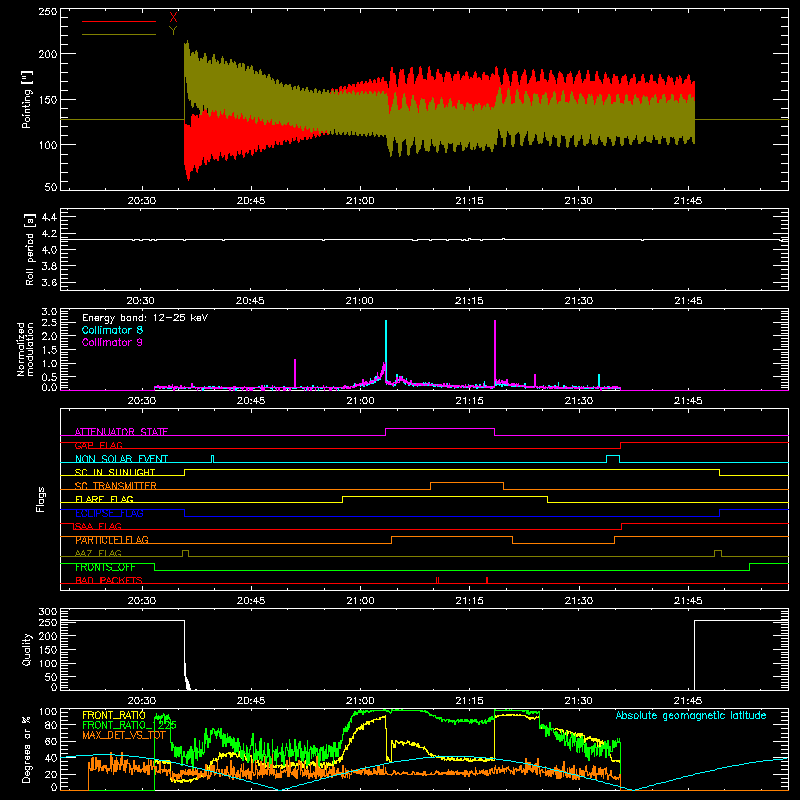Click the PARTICLE_FLAG label
This screenshot has height=800, width=800.
(112, 540)
